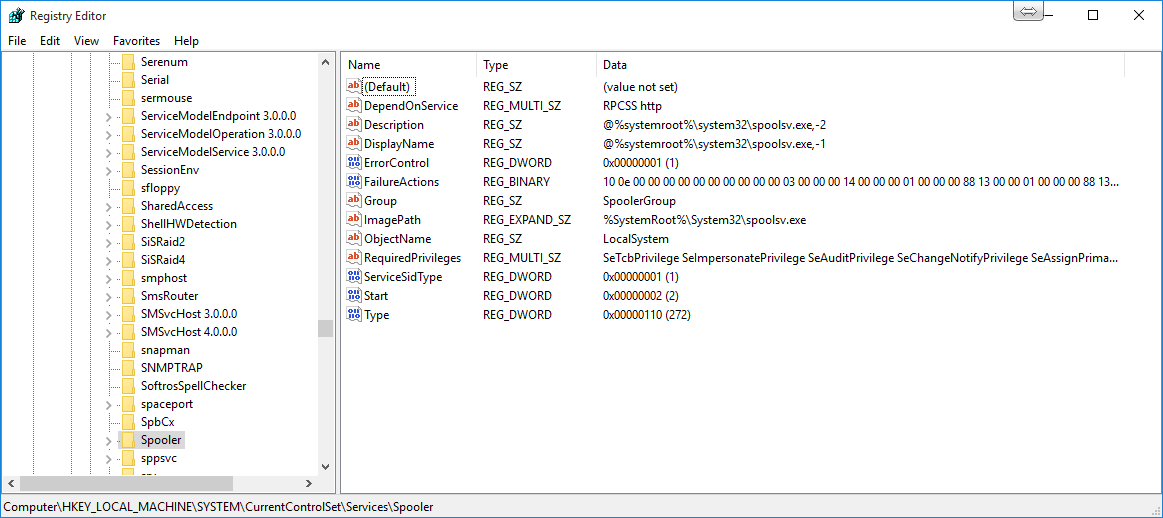Click the SNMPTRAP folder icon
Screen dimensions: 1163x518
pos(128,368)
